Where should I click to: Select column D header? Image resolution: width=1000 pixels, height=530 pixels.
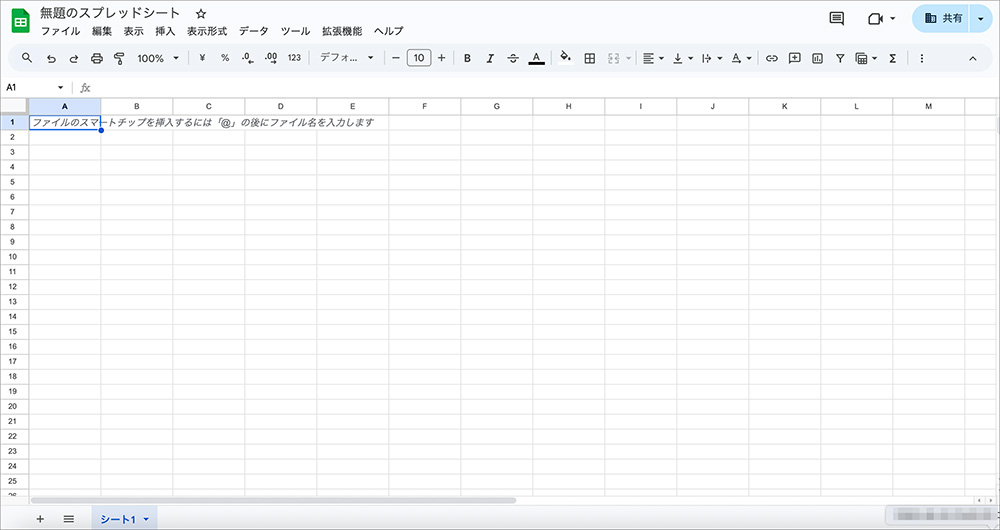pos(281,107)
